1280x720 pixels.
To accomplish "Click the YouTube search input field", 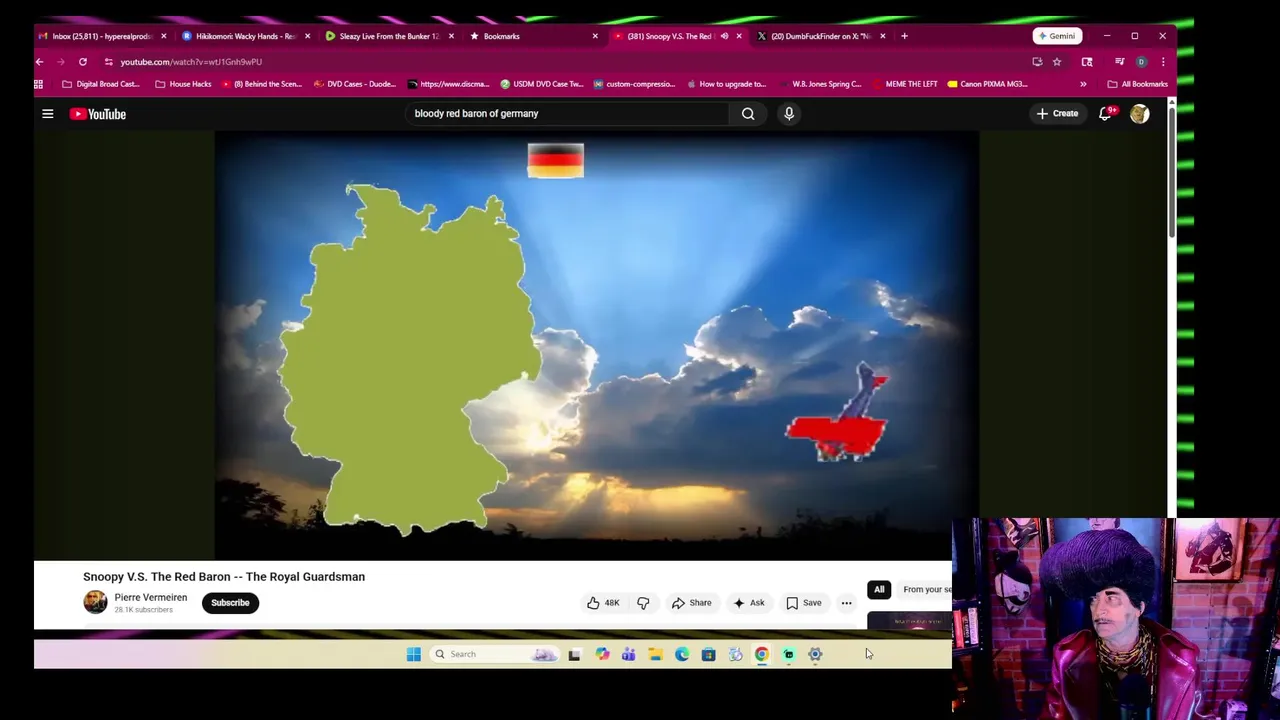I will pos(567,114).
